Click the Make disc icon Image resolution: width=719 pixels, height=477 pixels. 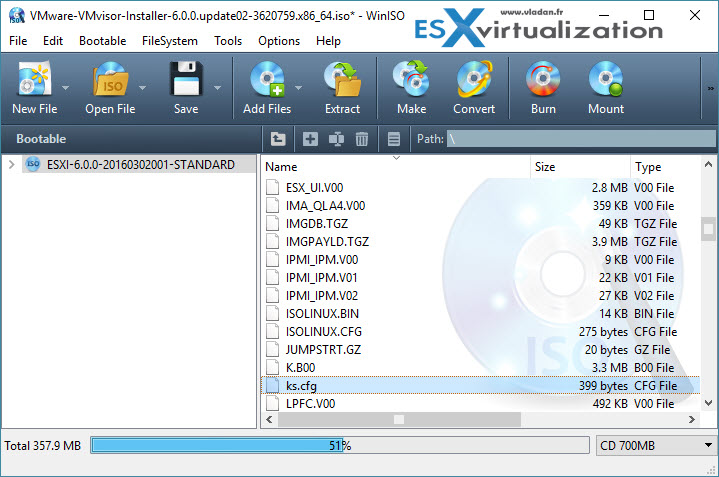[411, 78]
